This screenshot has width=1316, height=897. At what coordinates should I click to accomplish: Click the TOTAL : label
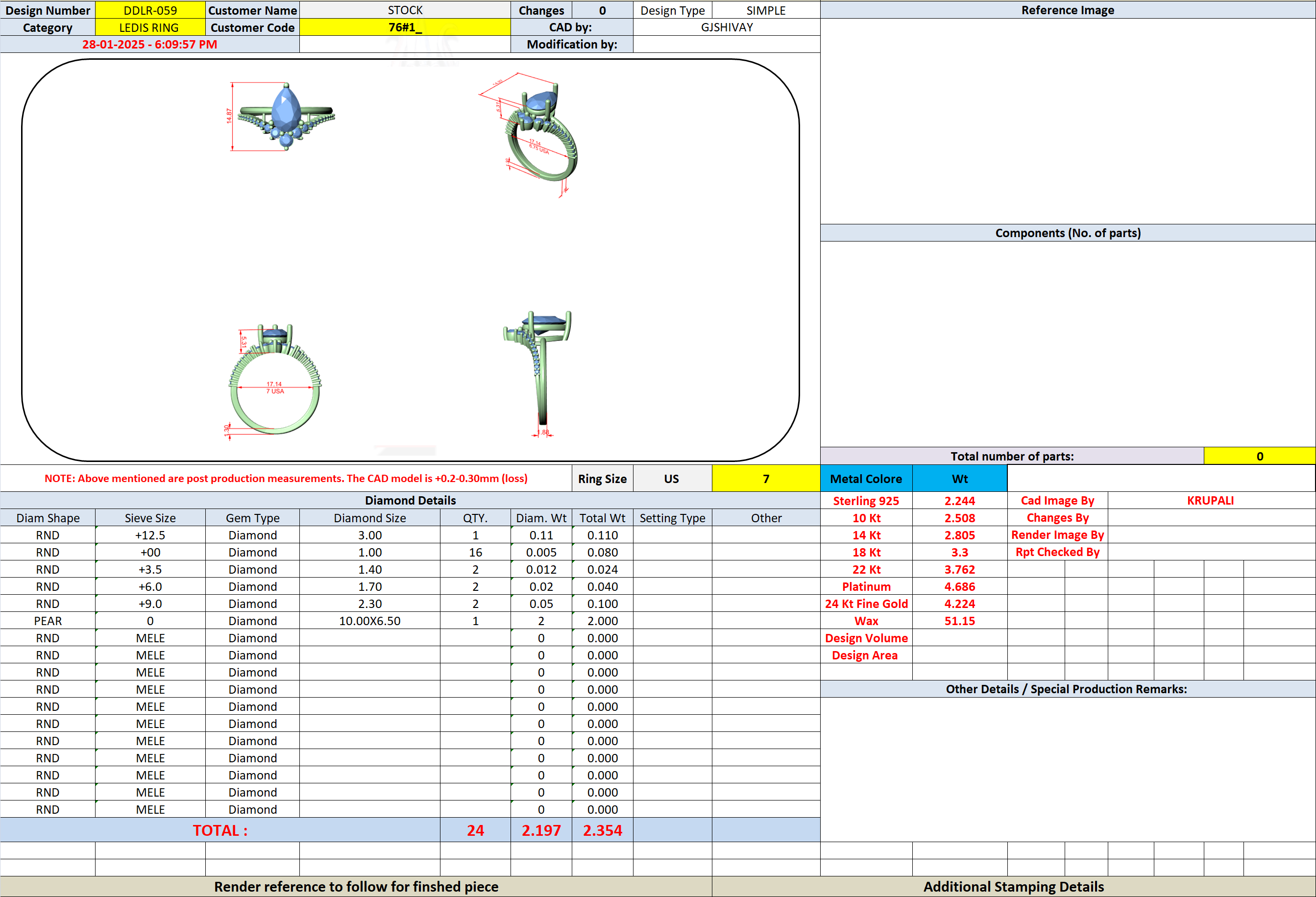(x=220, y=831)
